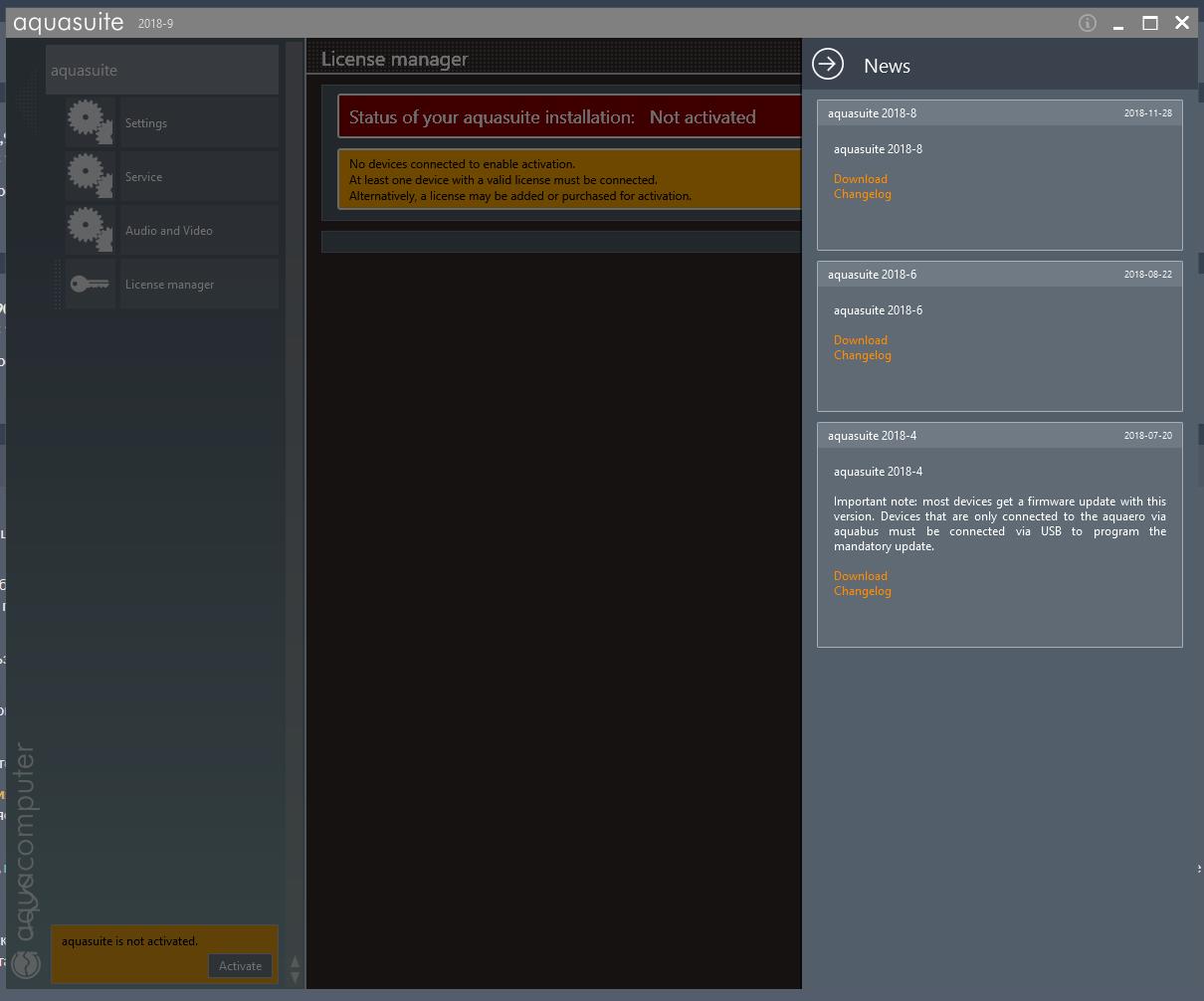The image size is (1204, 1001).
Task: Click version label 2018-9 in title bar
Action: pos(155,24)
